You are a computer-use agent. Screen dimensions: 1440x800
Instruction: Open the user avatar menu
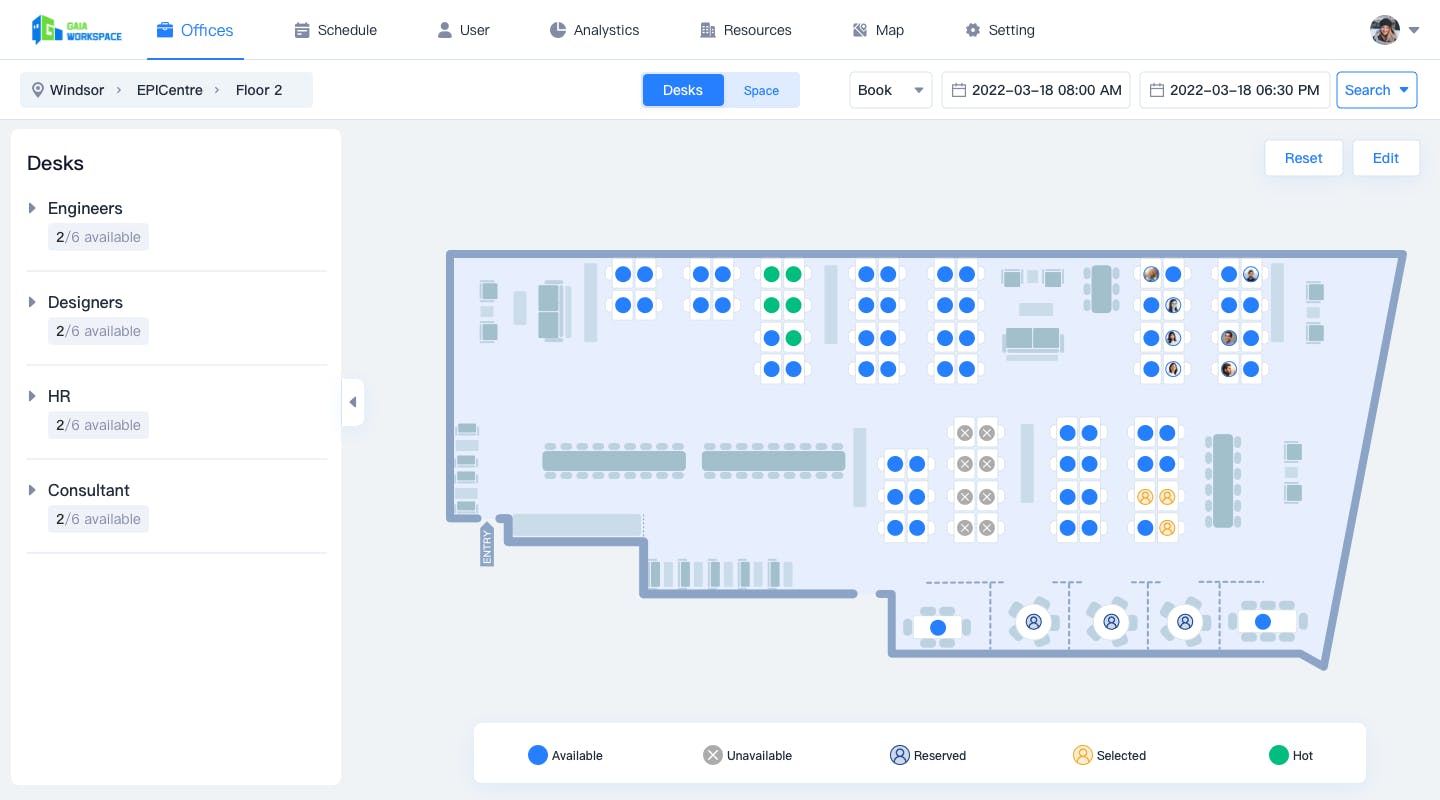(1394, 30)
